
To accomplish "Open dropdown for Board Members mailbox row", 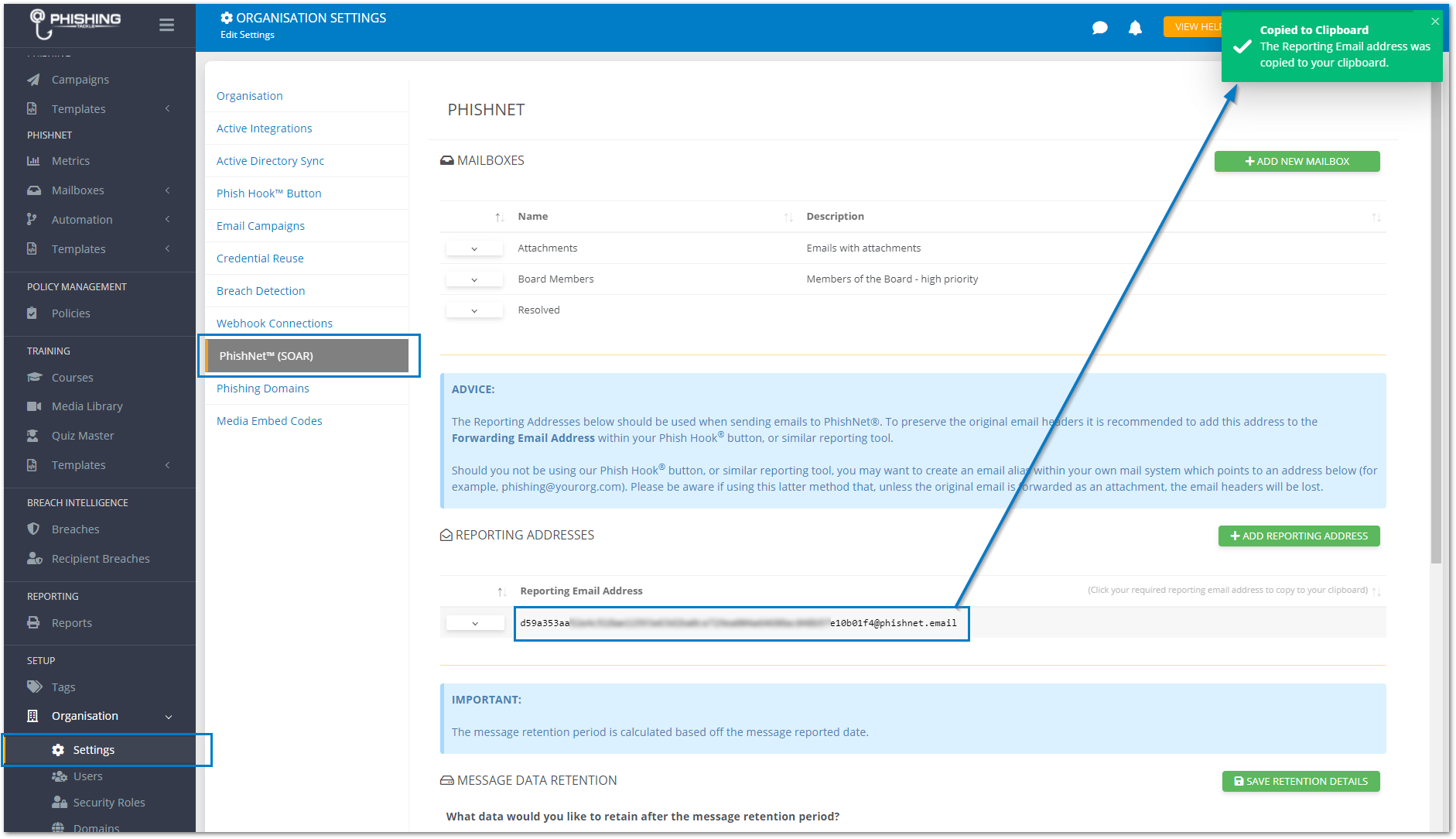I will (x=474, y=279).
